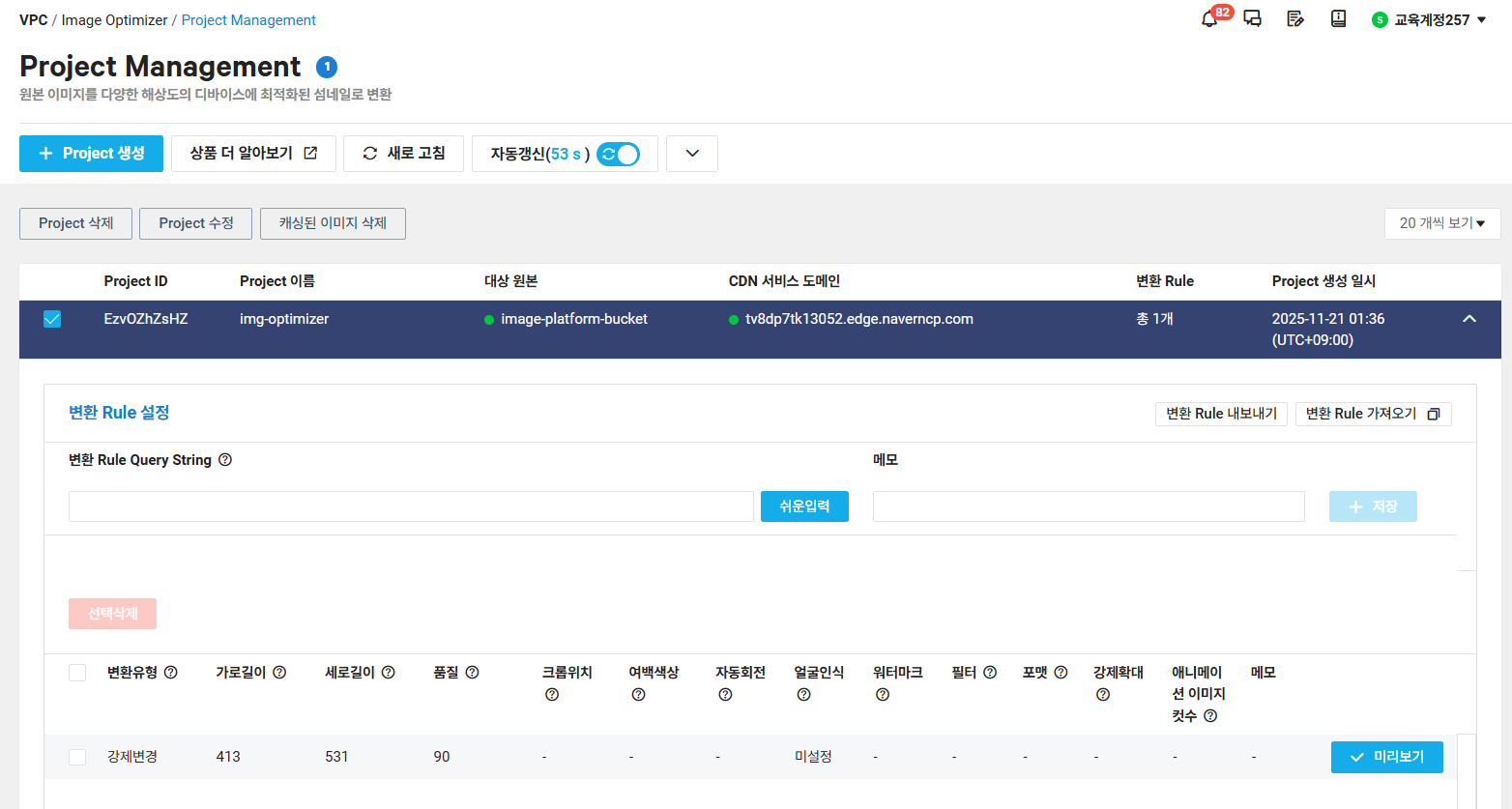Click the help icon under 크롭위치
The width and height of the screenshot is (1512, 809).
[x=552, y=695]
